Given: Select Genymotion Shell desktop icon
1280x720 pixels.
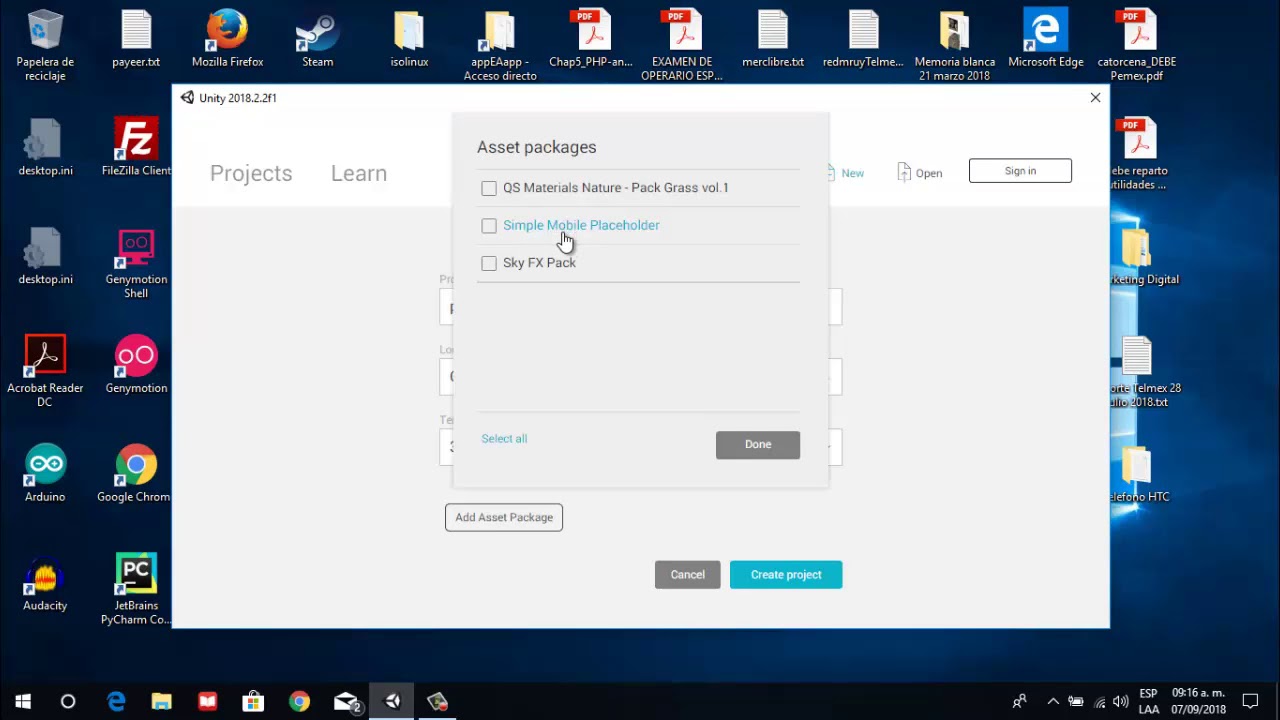Looking at the screenshot, I should coord(136,263).
